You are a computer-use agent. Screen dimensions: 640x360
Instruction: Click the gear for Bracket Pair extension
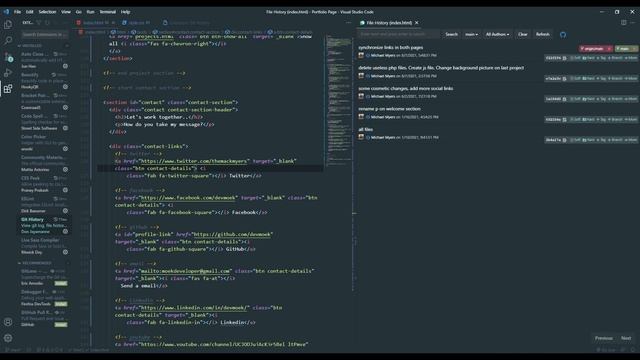click(x=65, y=107)
